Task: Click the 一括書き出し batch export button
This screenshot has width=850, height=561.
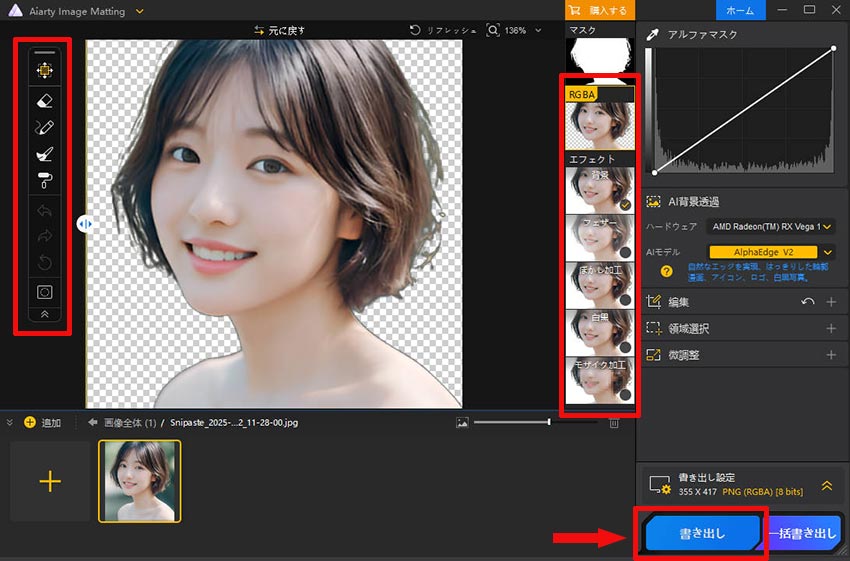Action: (x=805, y=534)
